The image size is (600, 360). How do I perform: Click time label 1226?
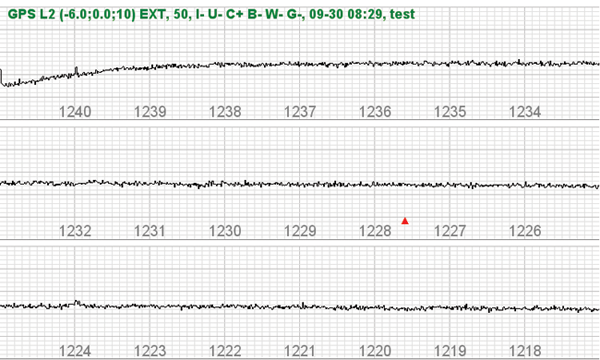tap(525, 231)
